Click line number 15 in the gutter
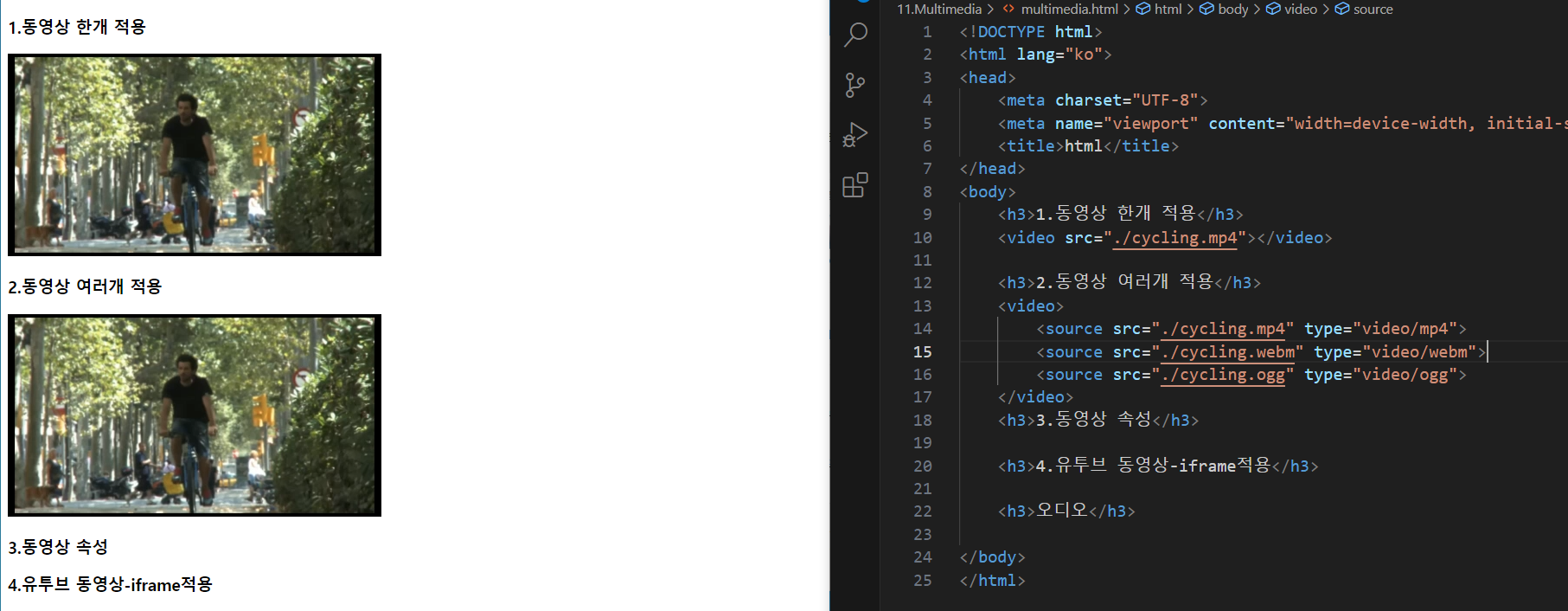The width and height of the screenshot is (1568, 611). 922,352
